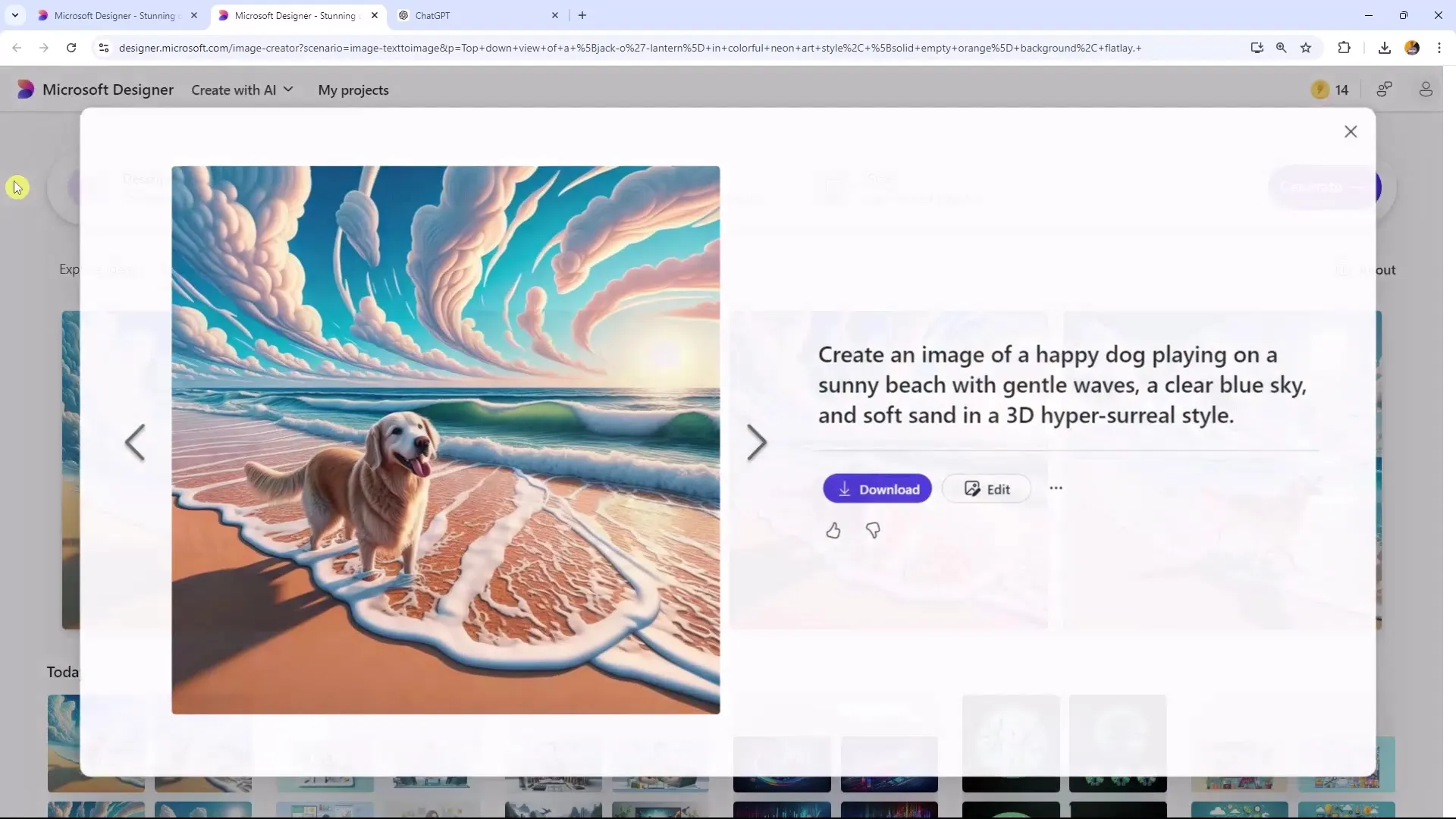Click Microsoft Designer home logo
The height and width of the screenshot is (819, 1456).
[x=25, y=90]
